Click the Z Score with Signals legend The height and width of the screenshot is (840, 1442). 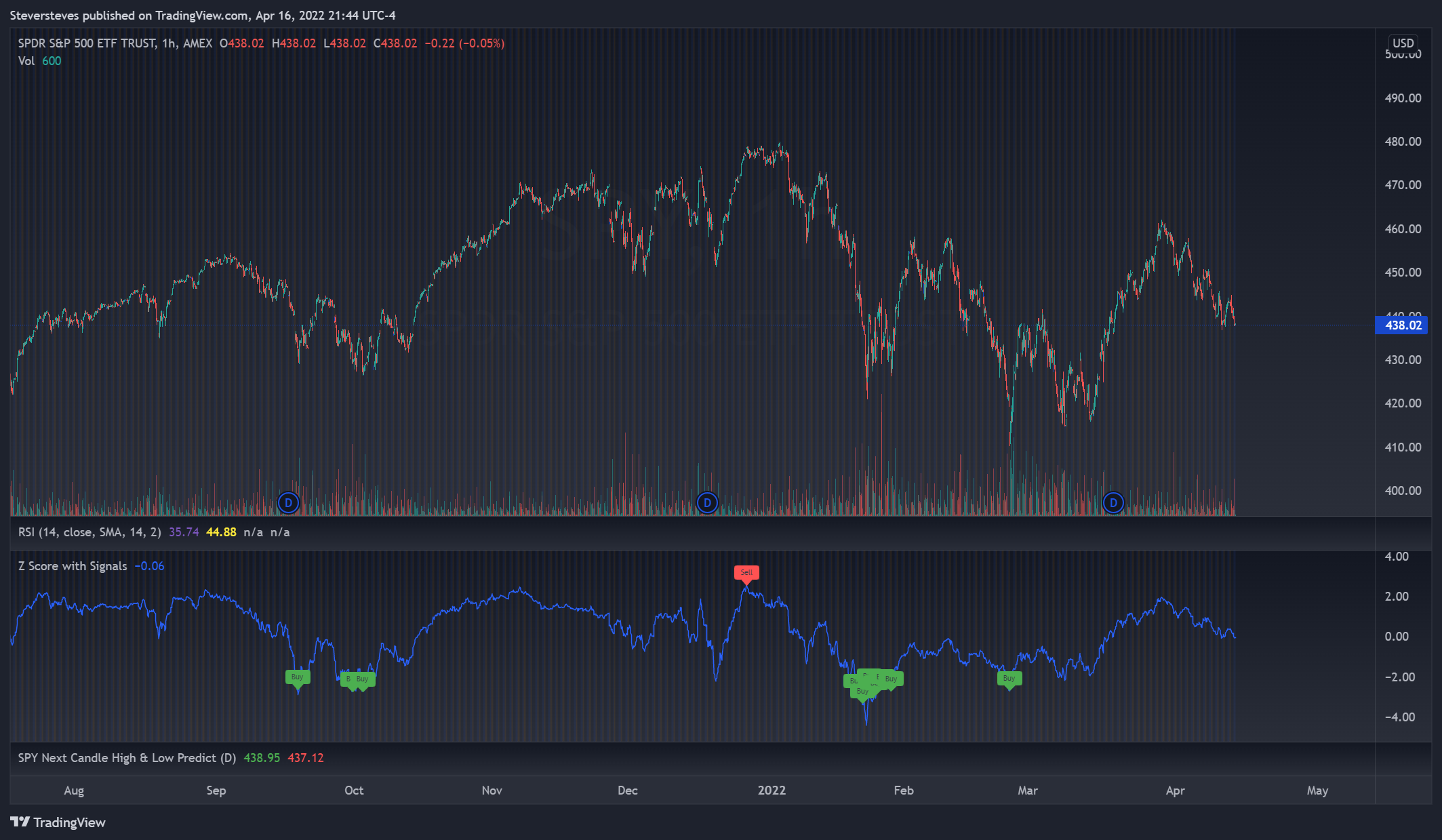click(x=73, y=566)
